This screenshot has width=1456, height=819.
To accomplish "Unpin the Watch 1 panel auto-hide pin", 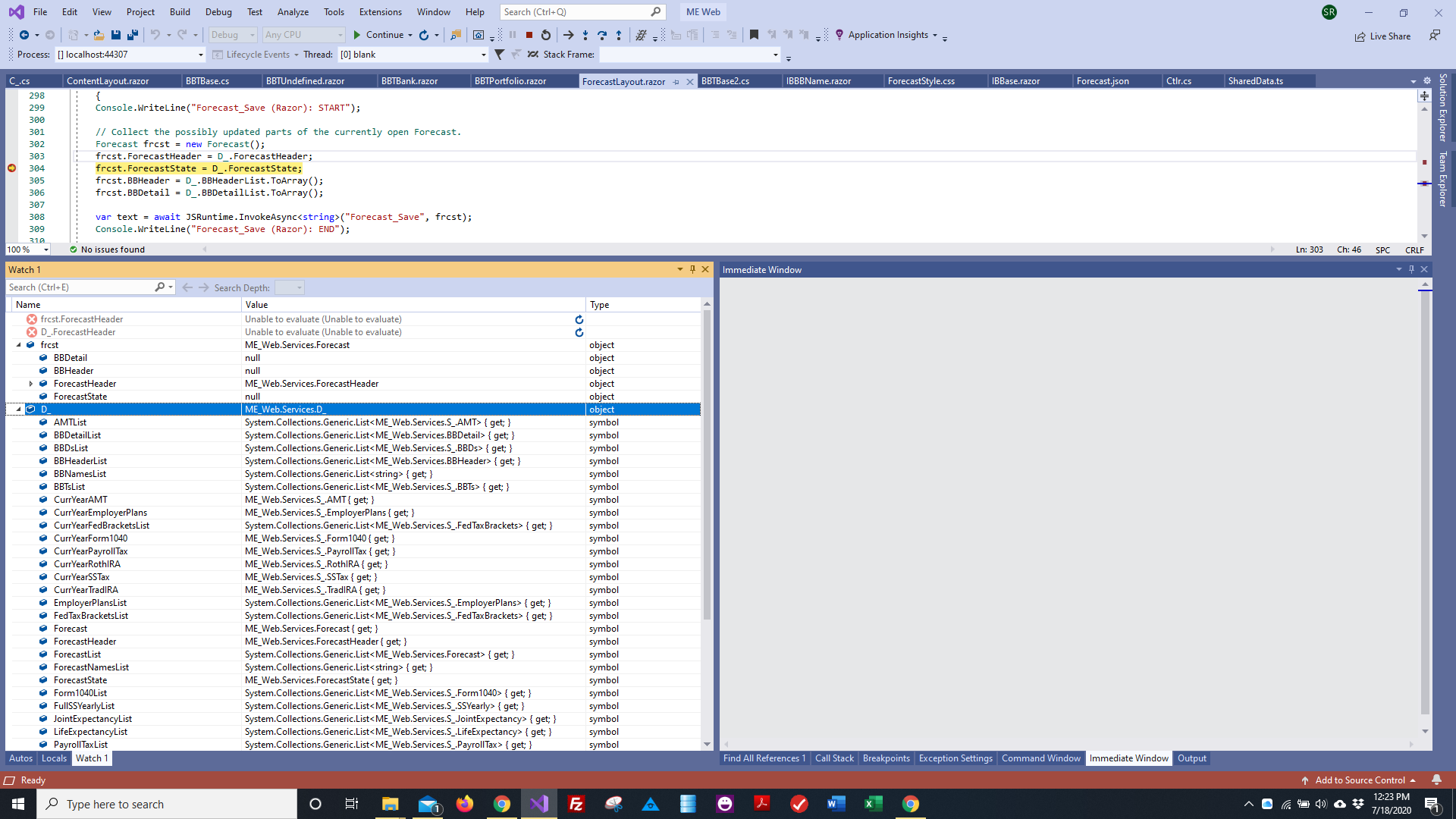I will tap(692, 269).
